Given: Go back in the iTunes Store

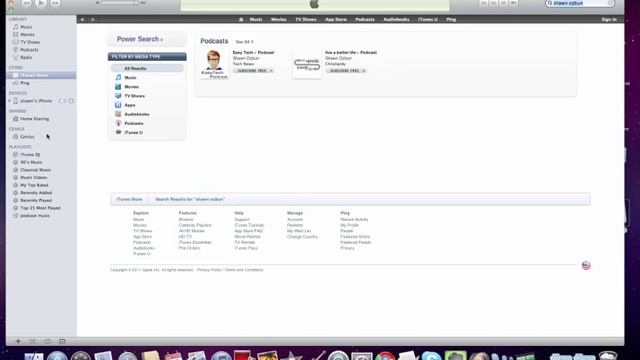Looking at the screenshot, I should click(x=82, y=19).
